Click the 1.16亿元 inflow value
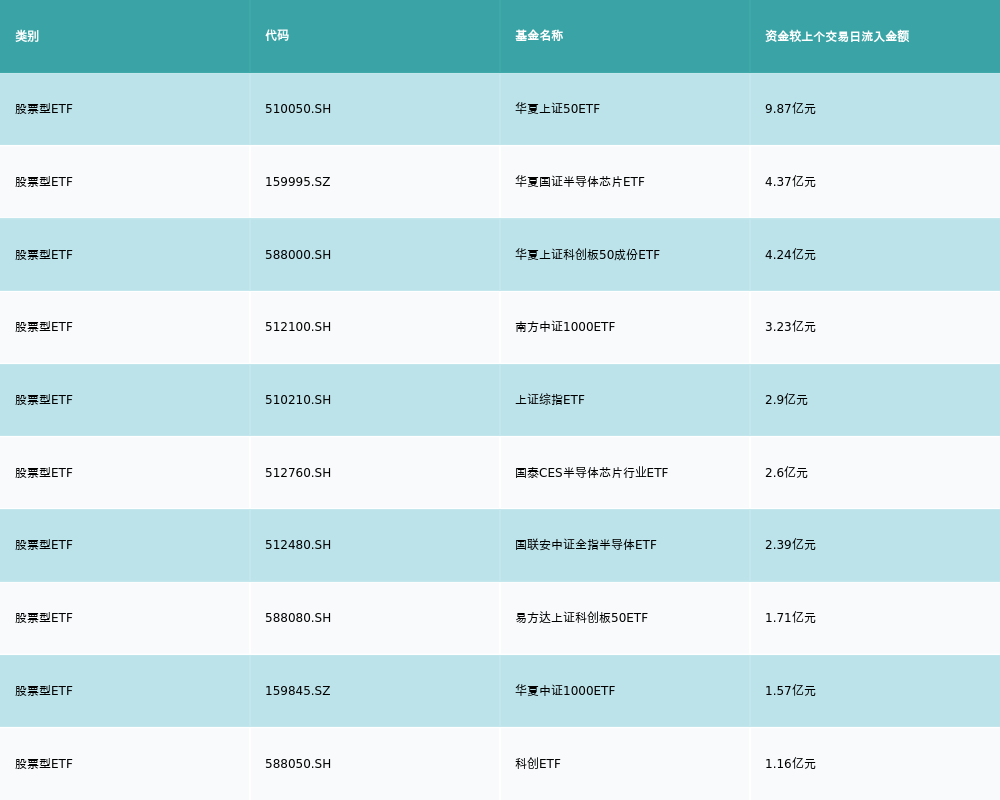This screenshot has width=1000, height=800. pyautogui.click(x=790, y=764)
